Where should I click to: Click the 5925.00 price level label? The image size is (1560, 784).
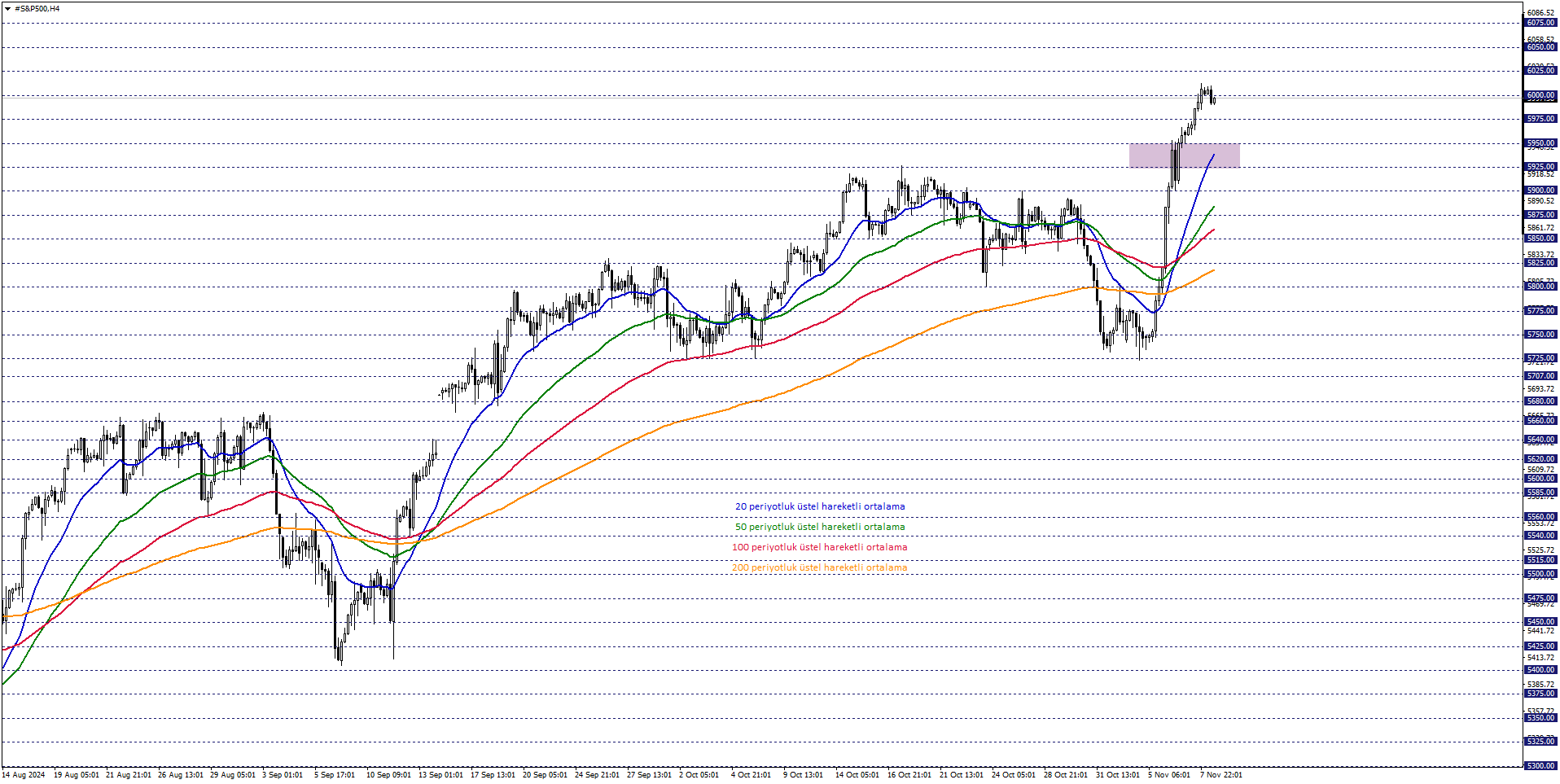[x=1540, y=167]
